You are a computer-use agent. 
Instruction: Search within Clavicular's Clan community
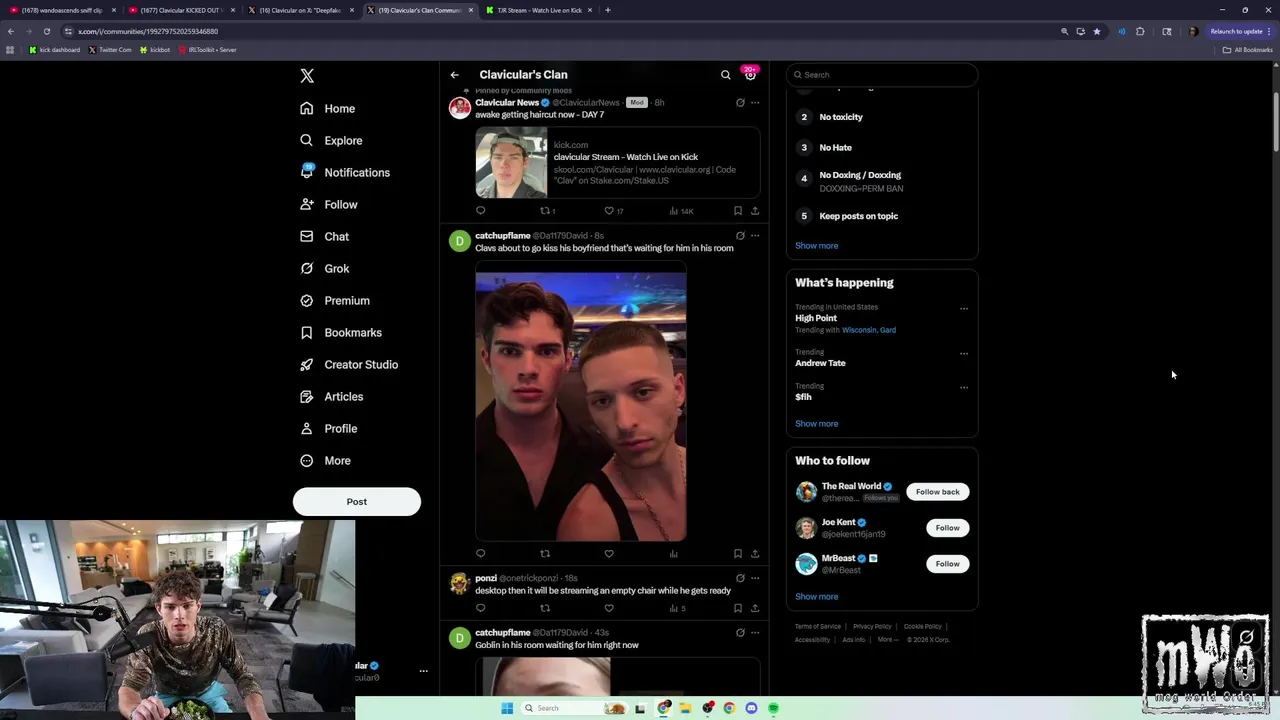point(726,74)
